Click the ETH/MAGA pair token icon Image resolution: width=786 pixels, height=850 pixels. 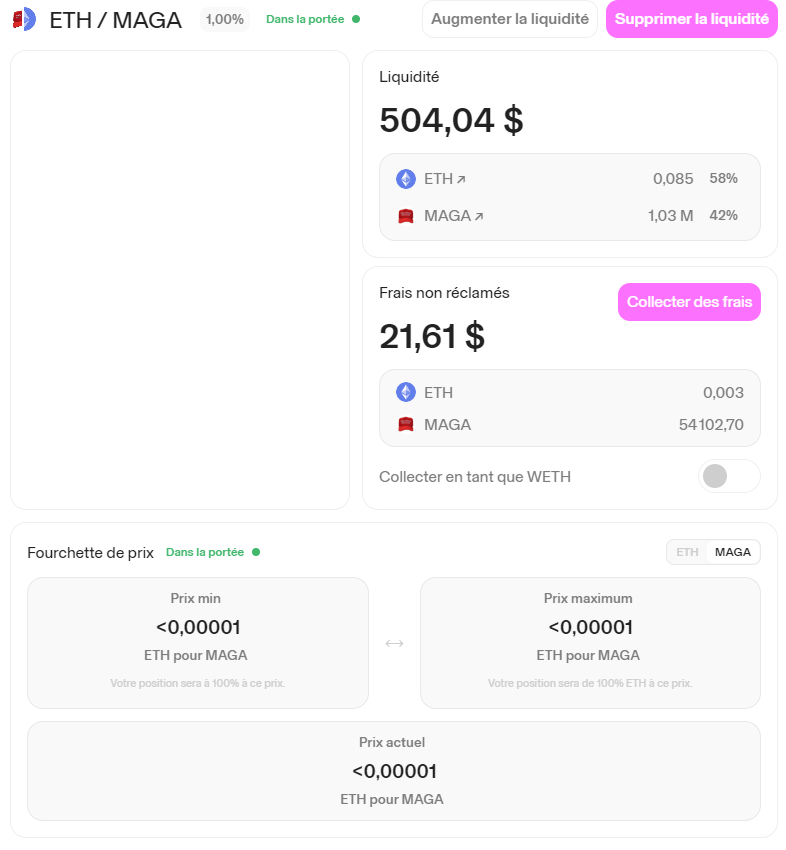[x=24, y=19]
